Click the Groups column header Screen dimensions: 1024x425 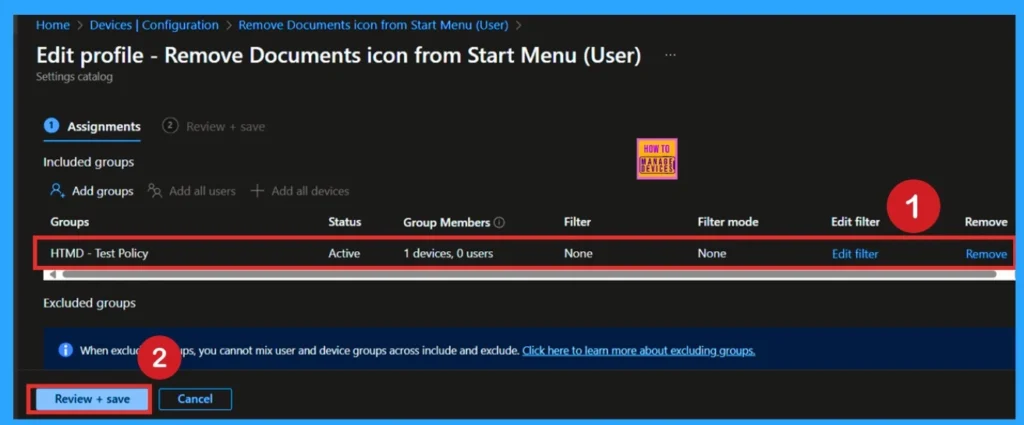[69, 222]
